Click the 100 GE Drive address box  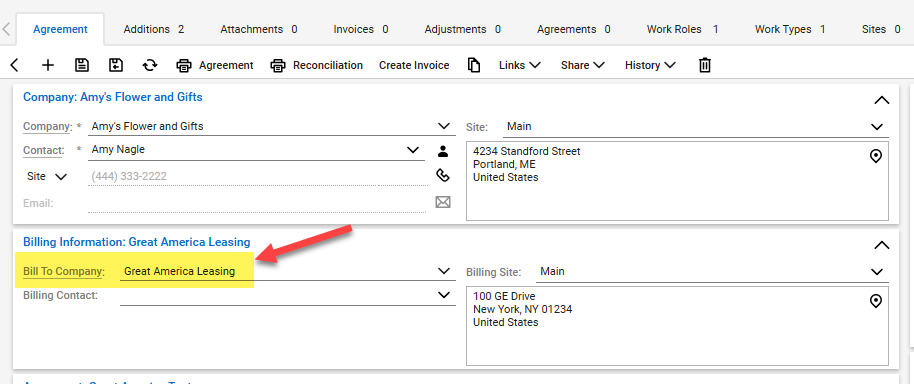coord(677,326)
